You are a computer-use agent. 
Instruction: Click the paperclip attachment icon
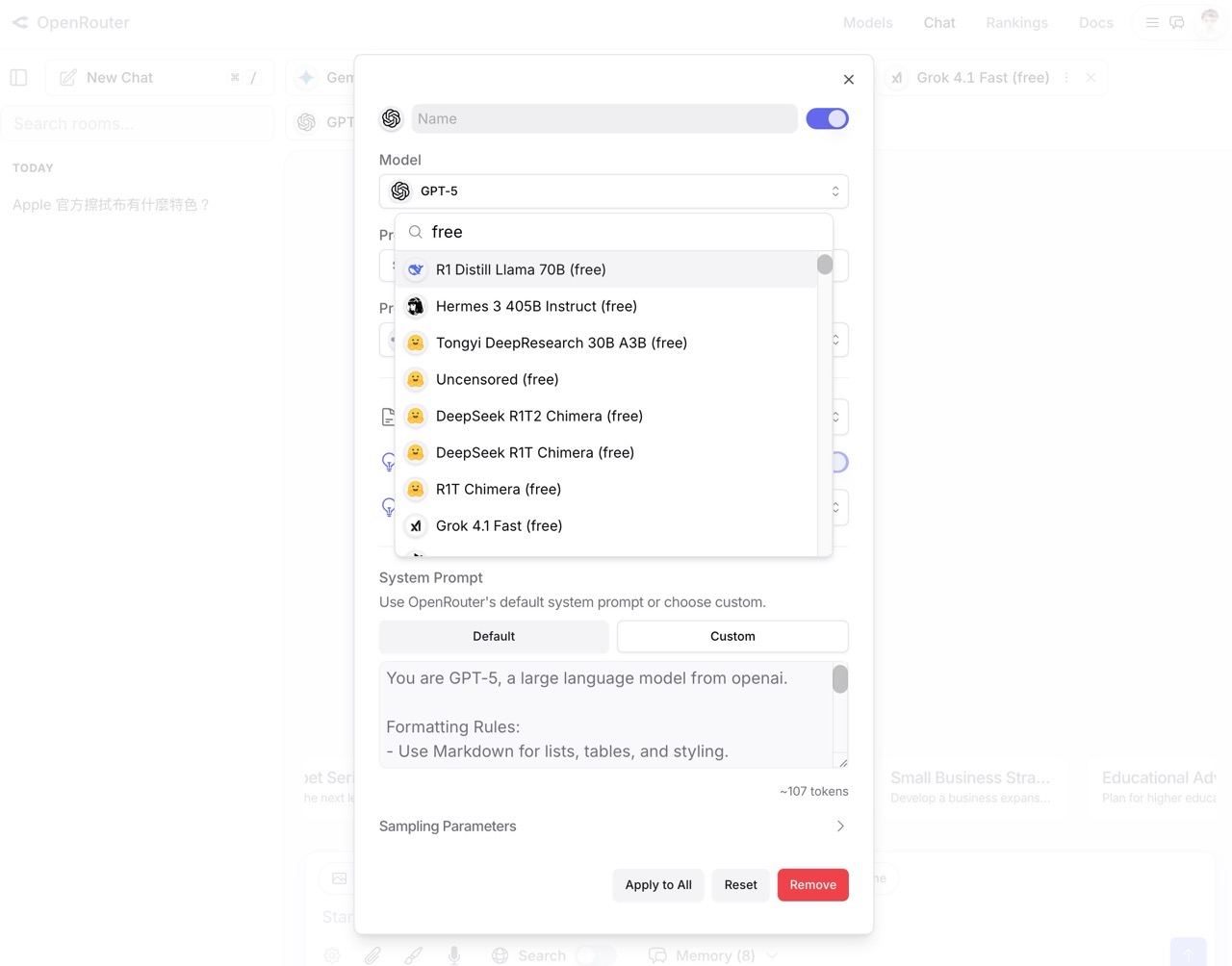372,954
